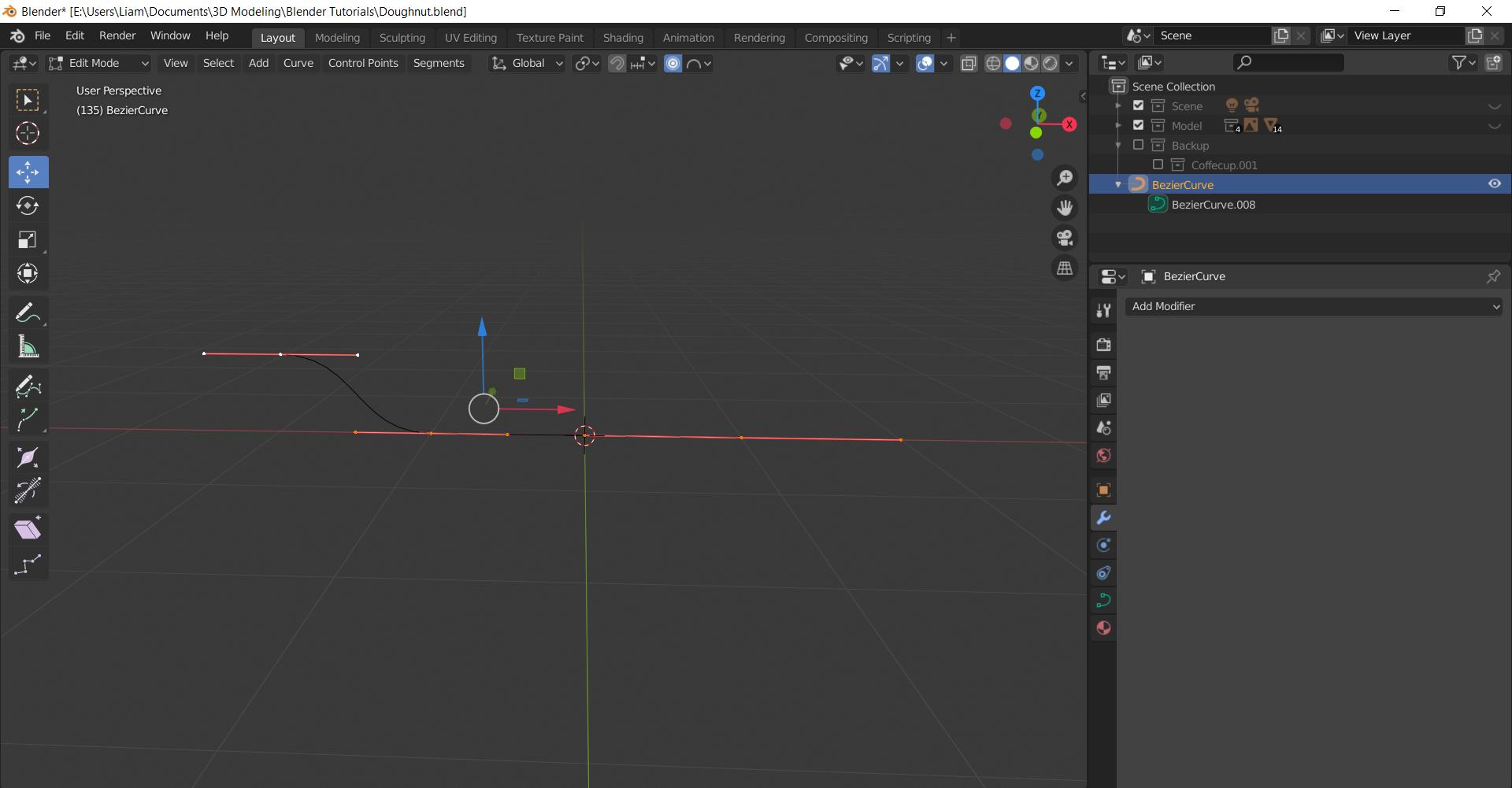Hide BezierCurve with the eye icon
Viewport: 1512px width, 788px height.
pyautogui.click(x=1494, y=183)
